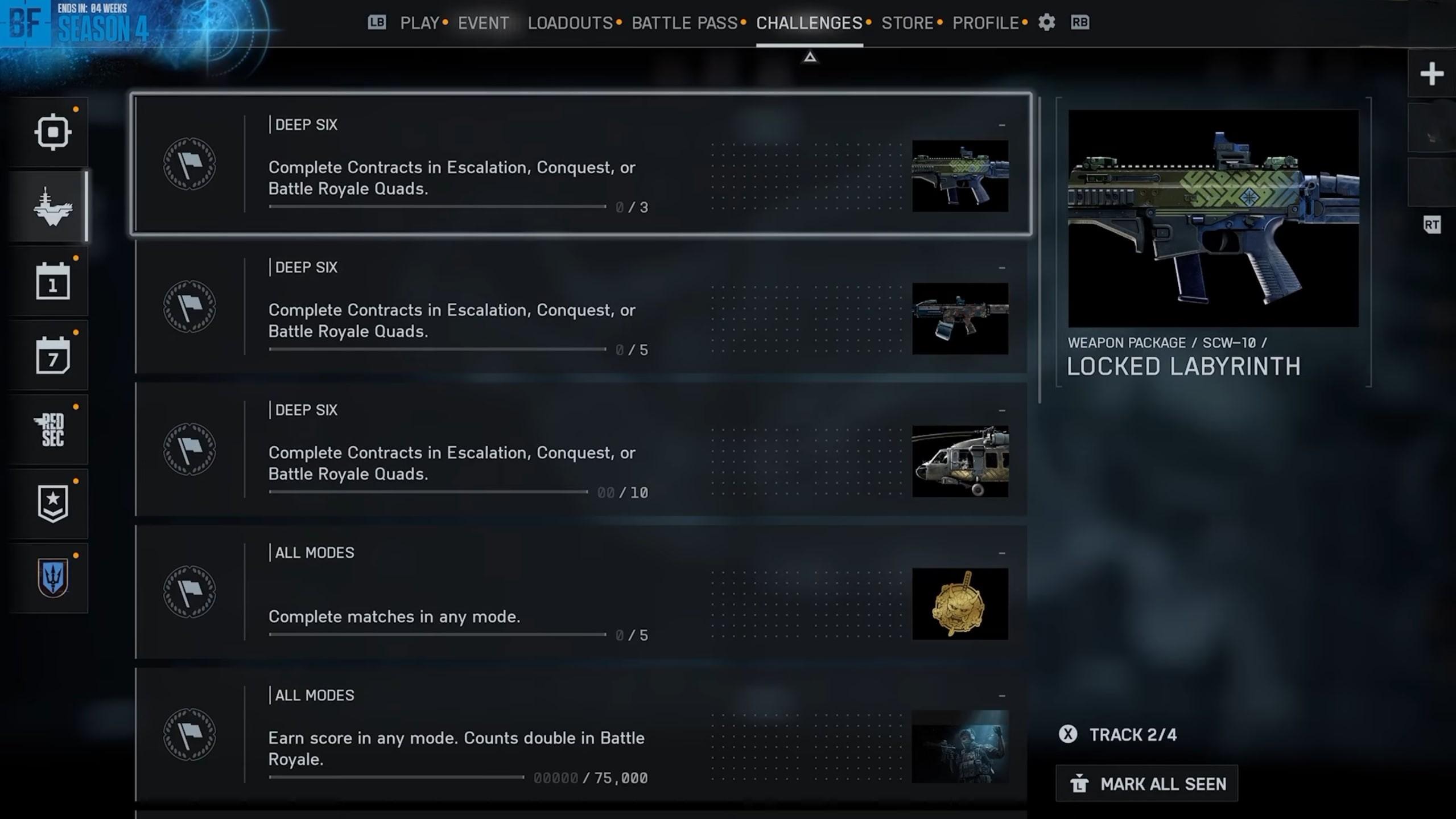This screenshot has width=1456, height=819.
Task: Click the flag emblem of the 0/3 challenge
Action: pyautogui.click(x=189, y=164)
